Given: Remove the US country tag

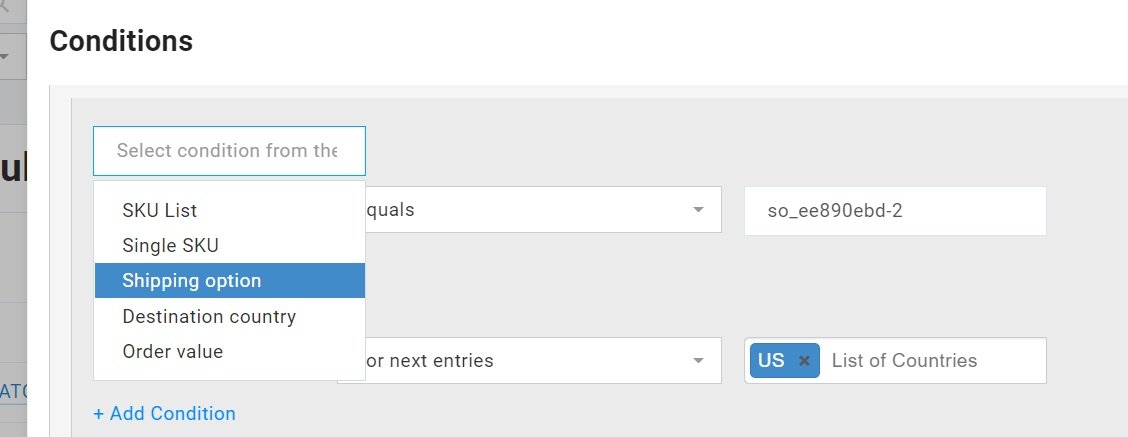Looking at the screenshot, I should click(804, 361).
